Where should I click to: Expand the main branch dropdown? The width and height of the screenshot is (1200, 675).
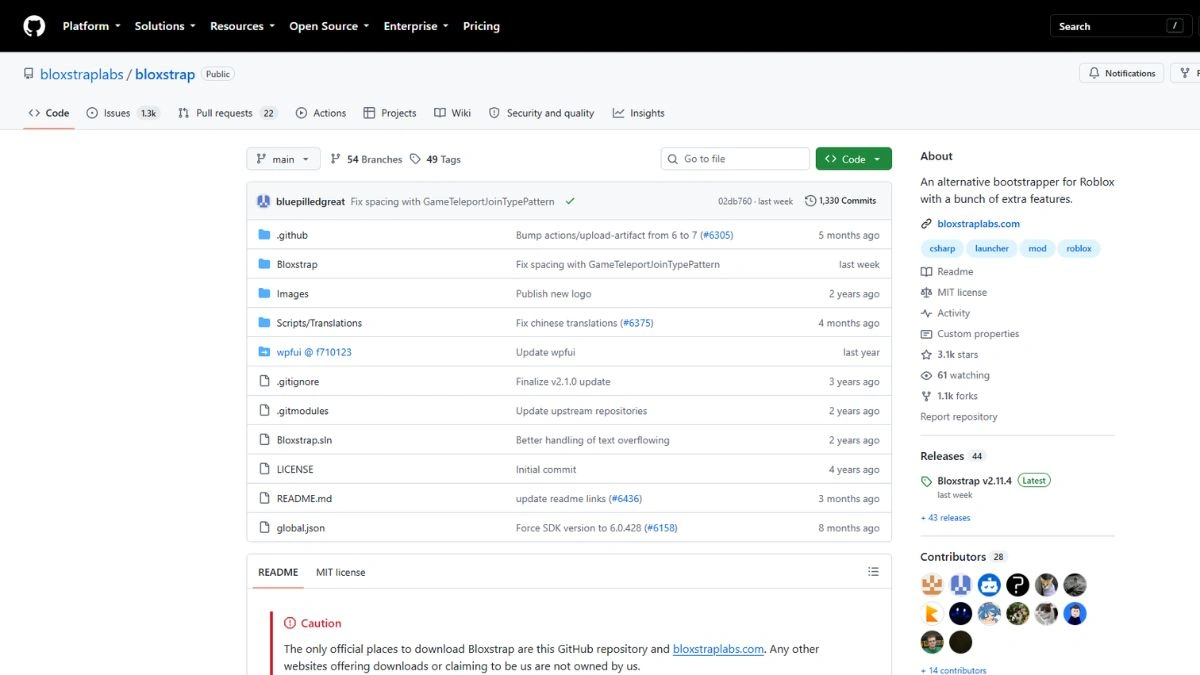(283, 159)
